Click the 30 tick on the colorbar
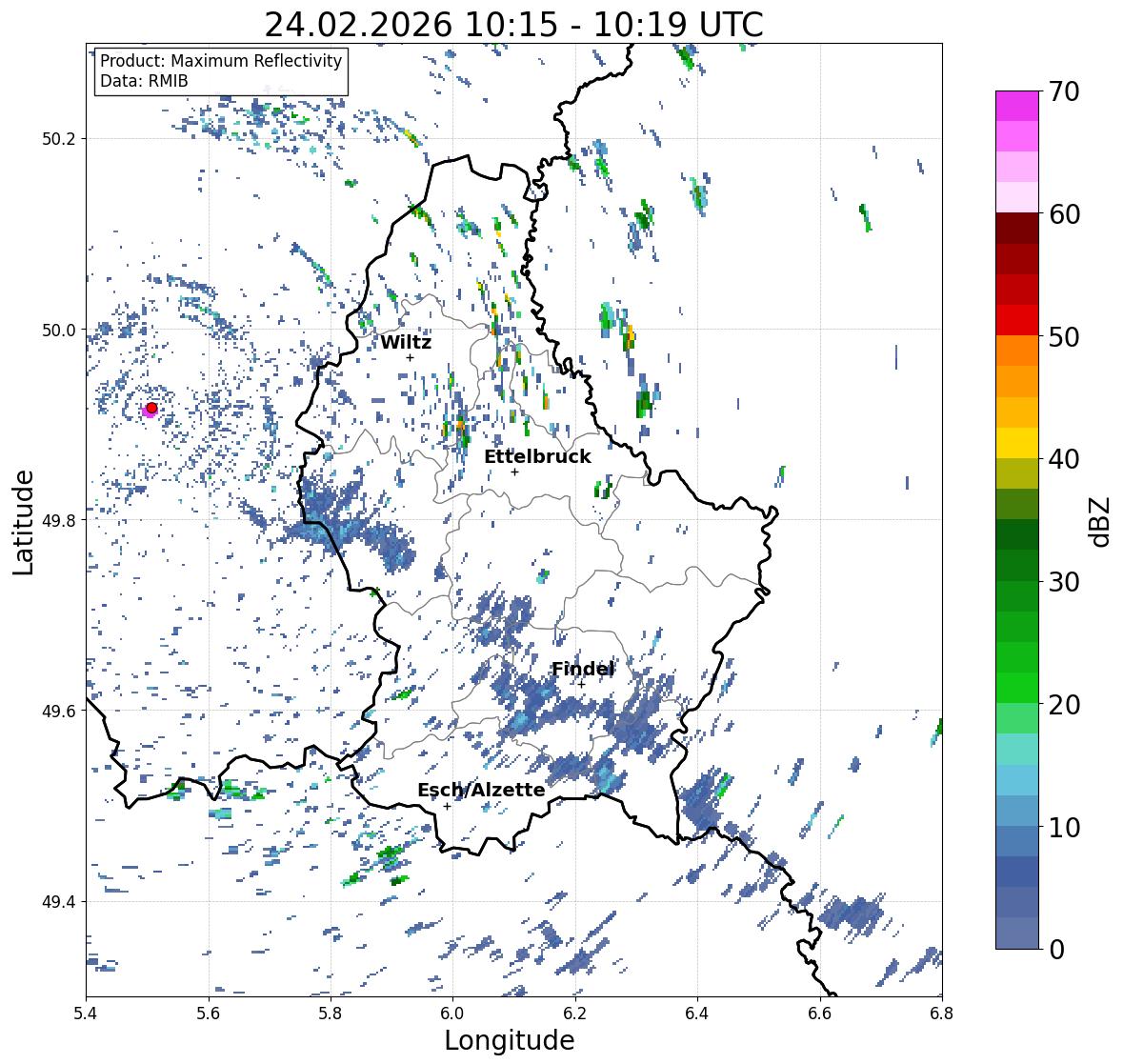The image size is (1123, 1064). [1064, 581]
